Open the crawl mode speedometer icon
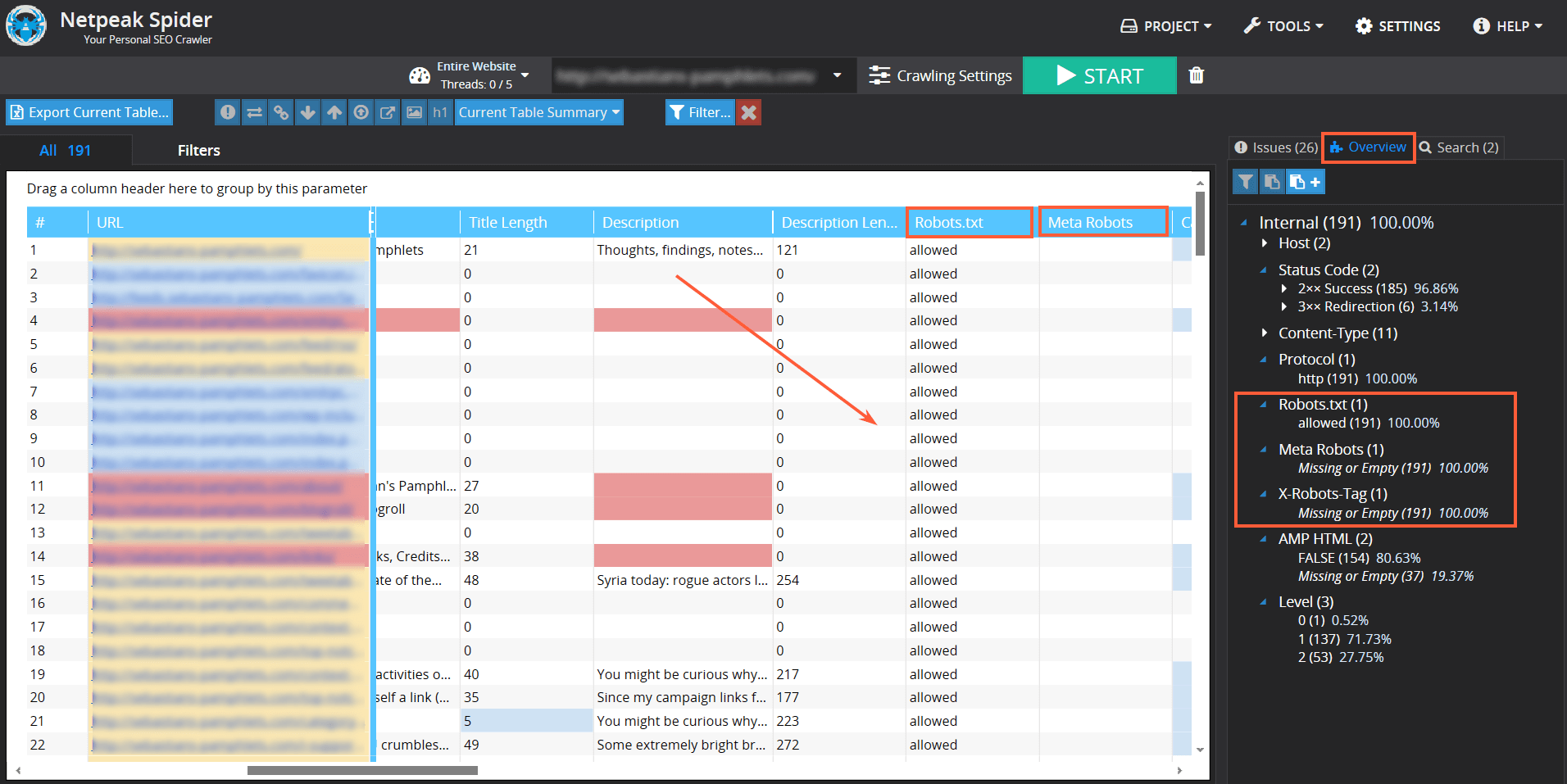 click(x=420, y=75)
